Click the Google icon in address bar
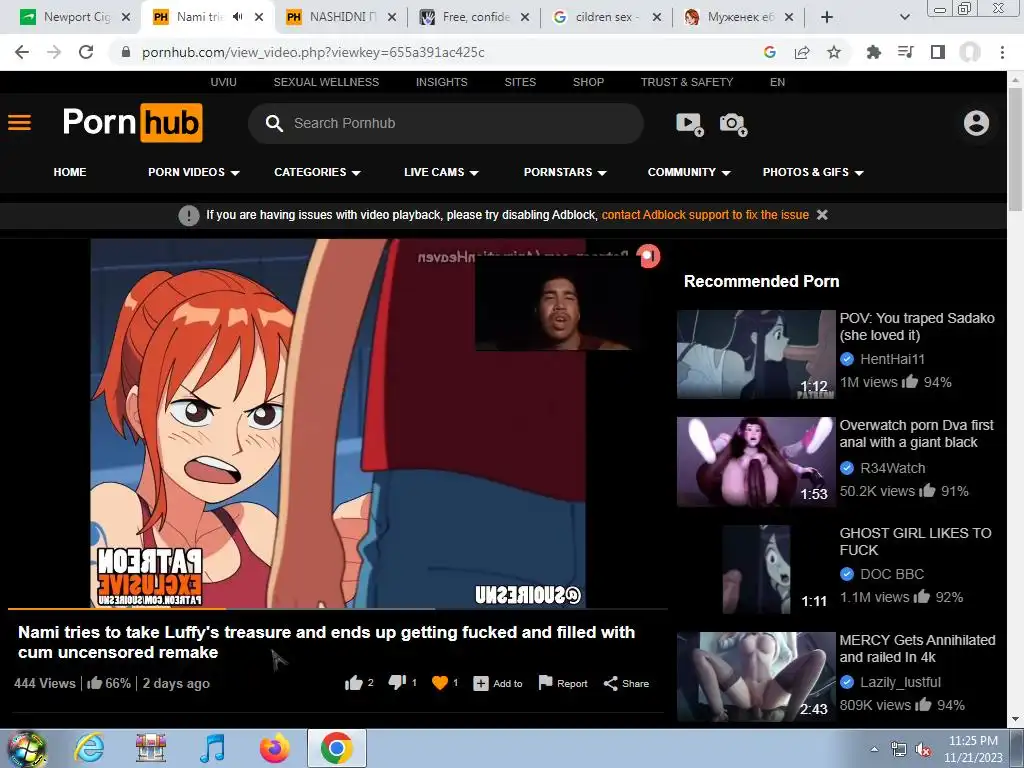 (x=770, y=52)
